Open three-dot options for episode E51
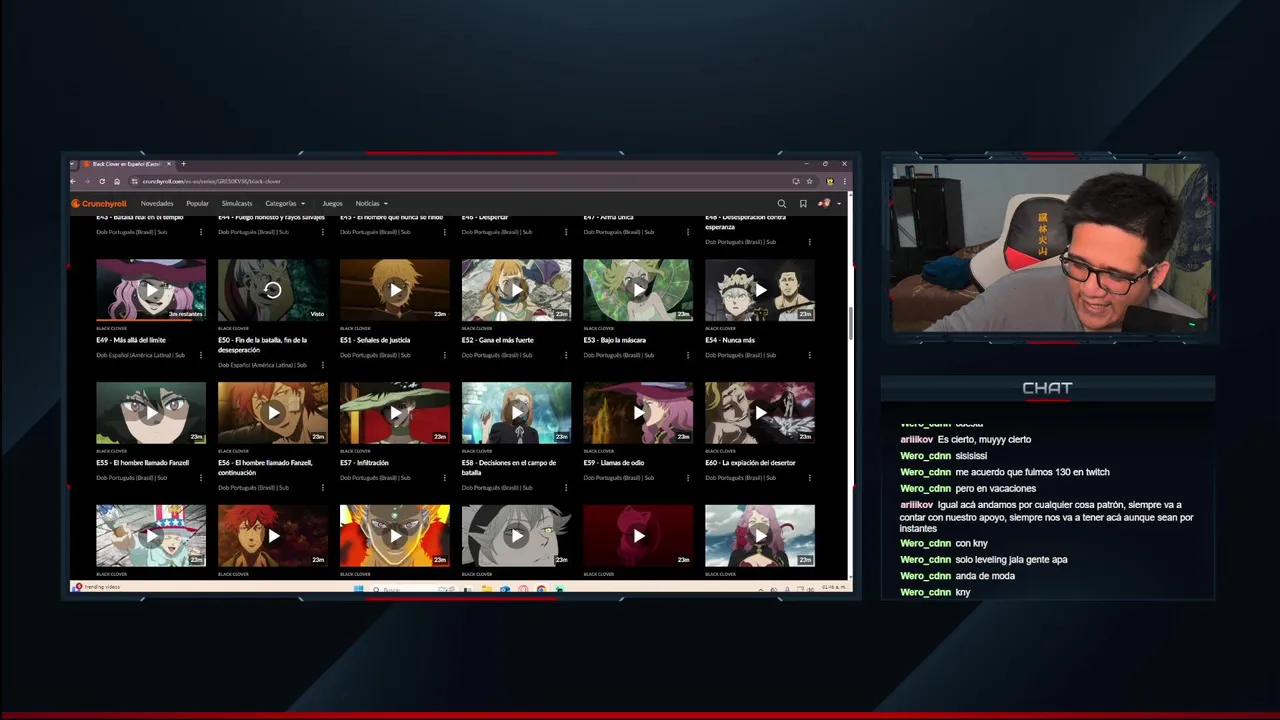This screenshot has width=1280, height=720. pyautogui.click(x=444, y=355)
